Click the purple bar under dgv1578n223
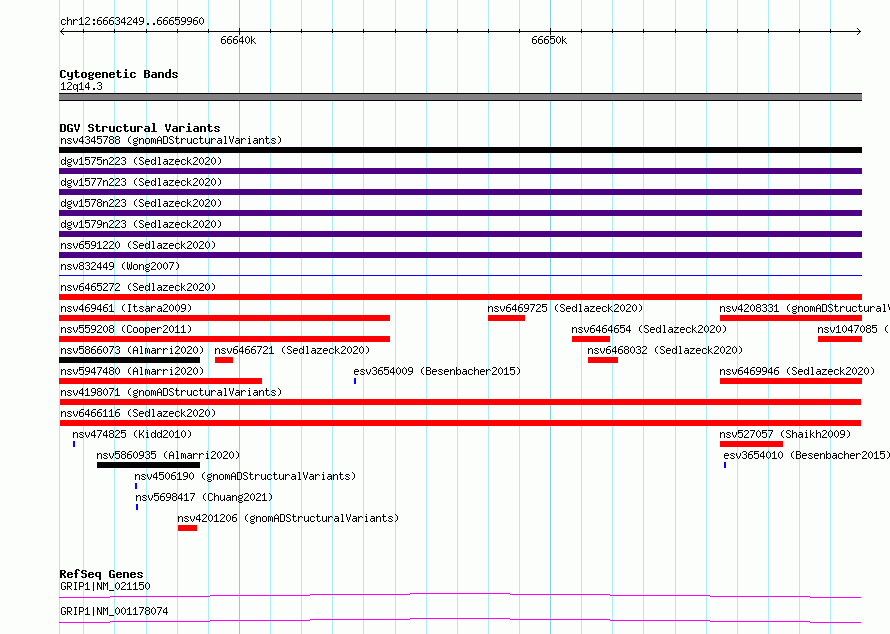 tap(460, 213)
